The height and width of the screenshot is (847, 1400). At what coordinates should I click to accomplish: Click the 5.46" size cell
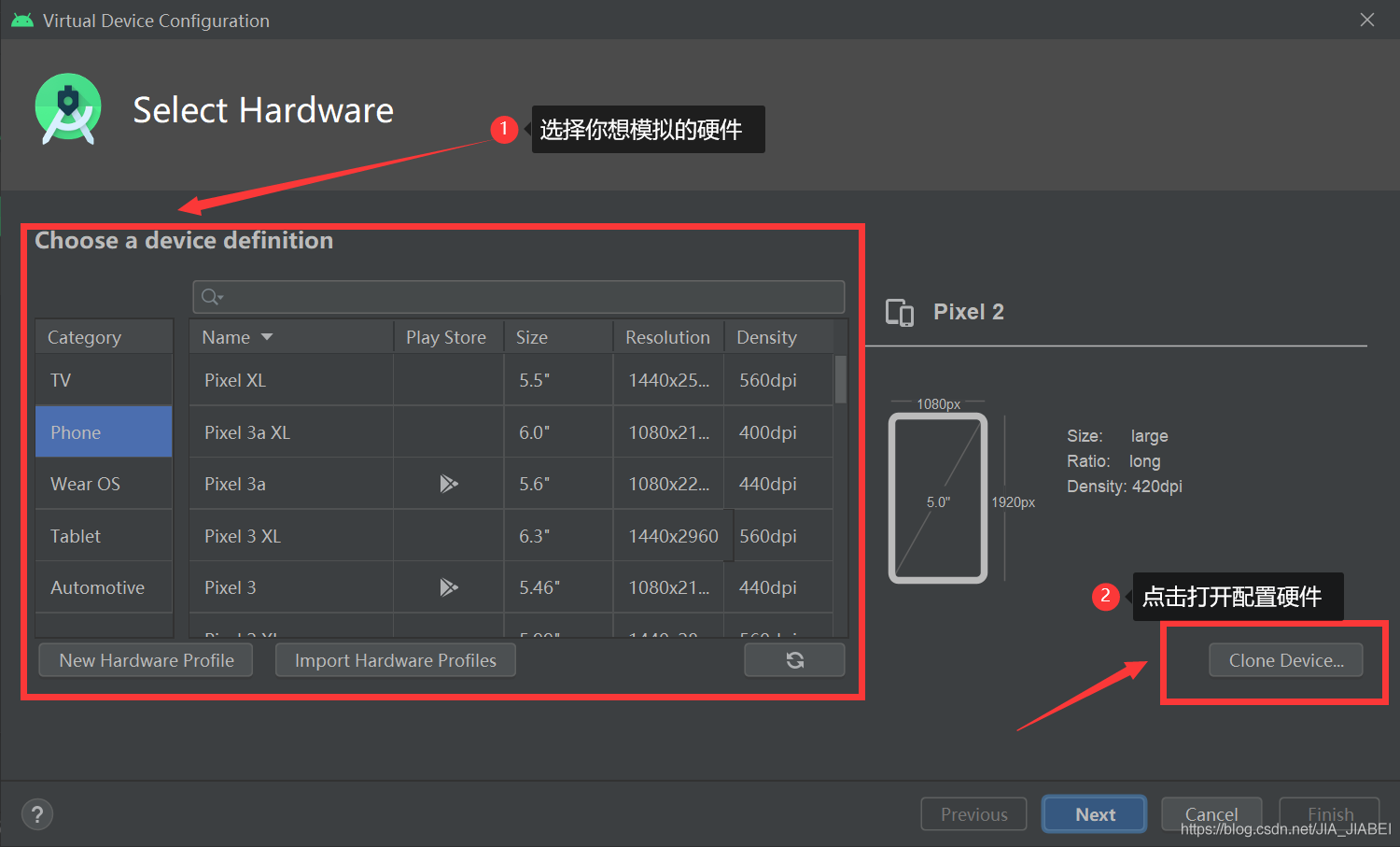(558, 587)
